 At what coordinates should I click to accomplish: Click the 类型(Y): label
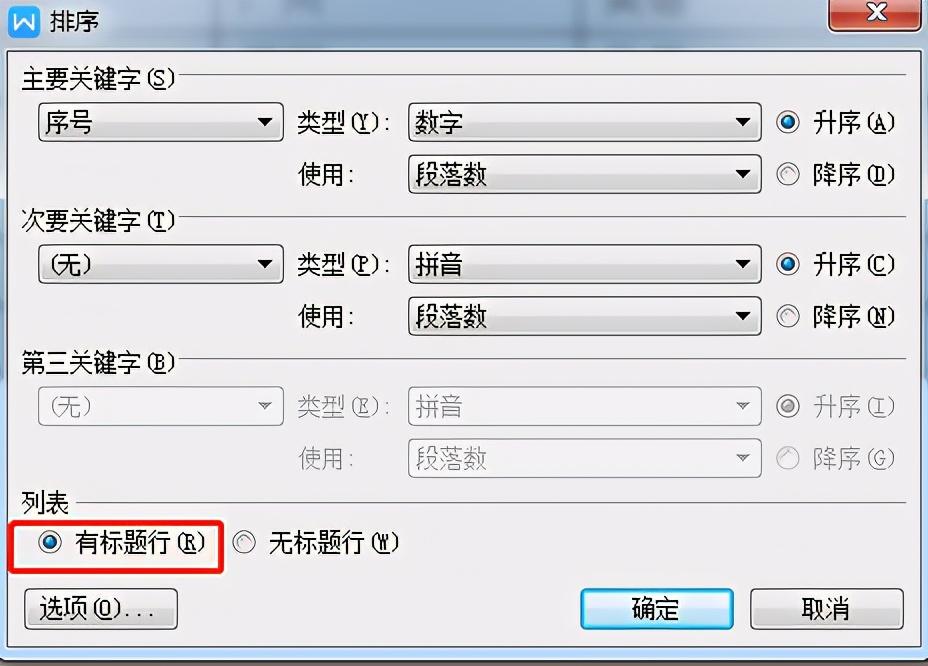click(x=343, y=123)
